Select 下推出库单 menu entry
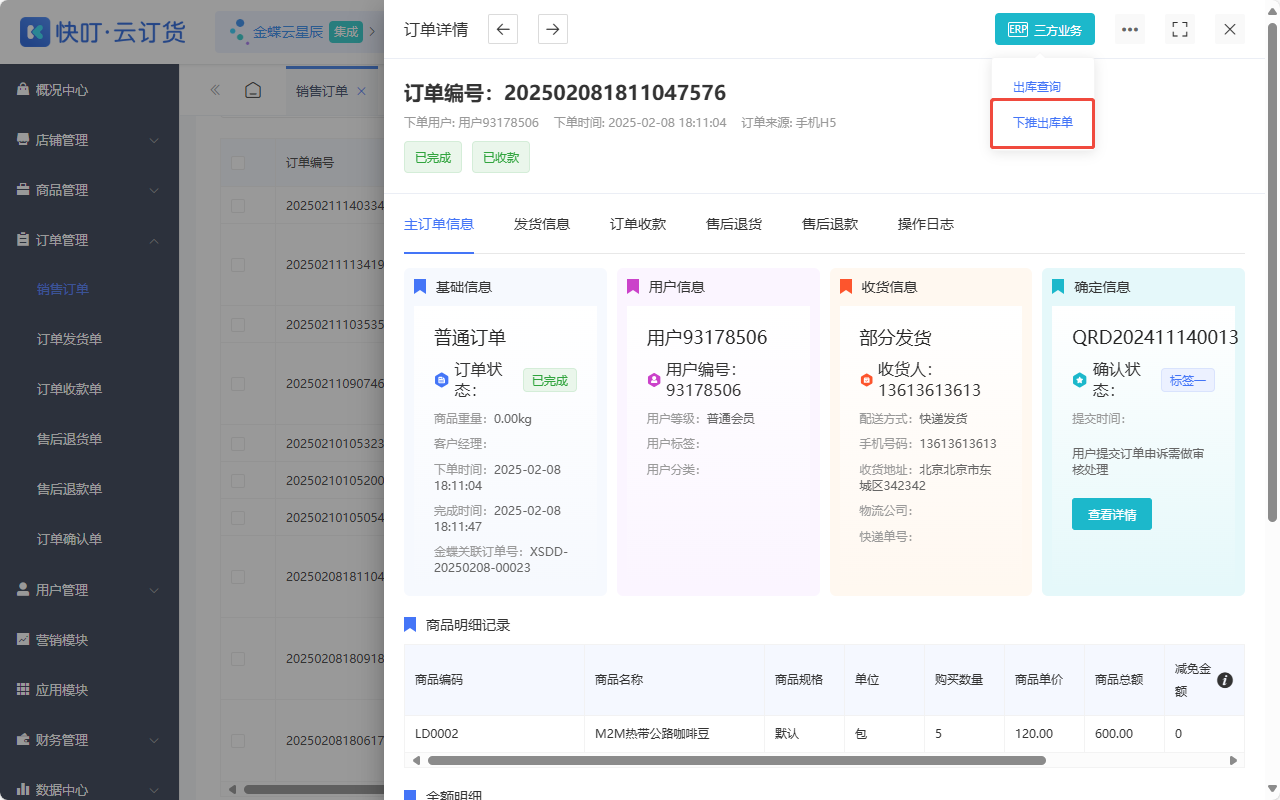This screenshot has height=800, width=1280. (1043, 123)
